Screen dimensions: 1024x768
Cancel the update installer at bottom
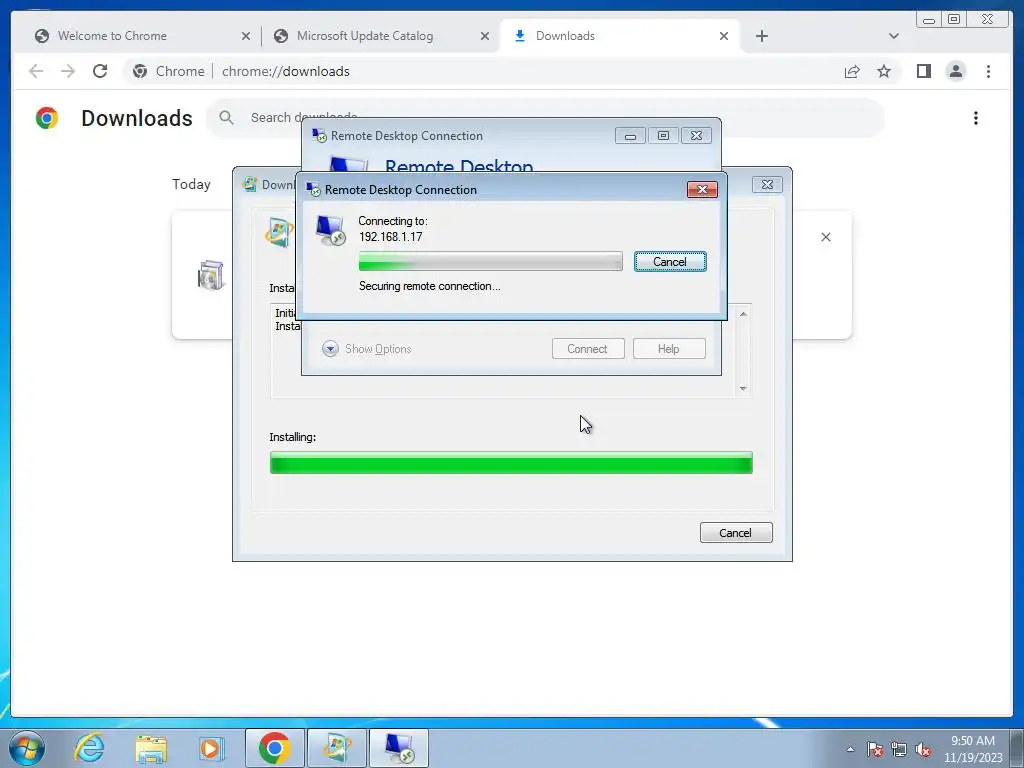click(x=736, y=533)
